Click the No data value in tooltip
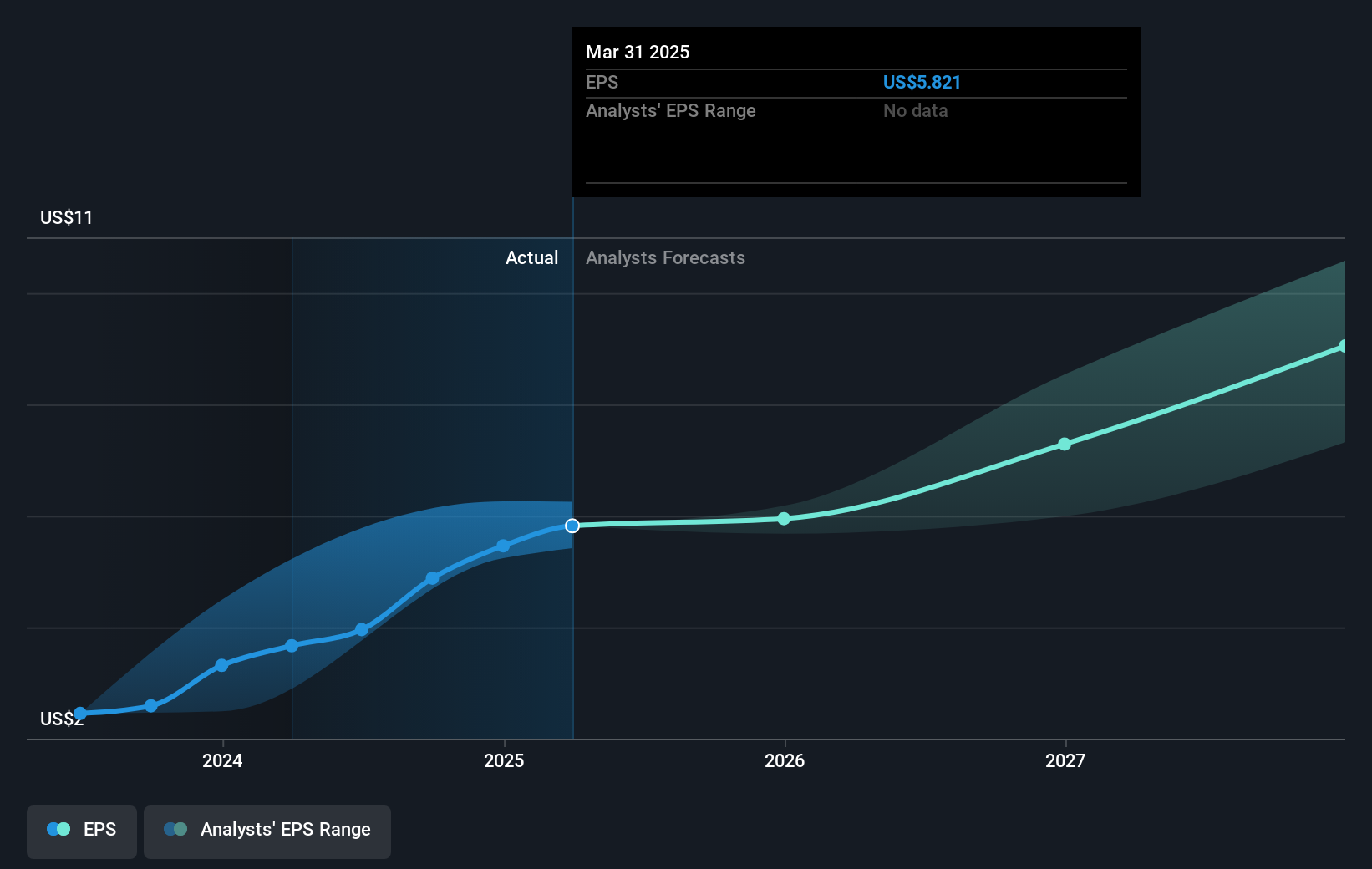Image resolution: width=1372 pixels, height=869 pixels. [x=915, y=110]
